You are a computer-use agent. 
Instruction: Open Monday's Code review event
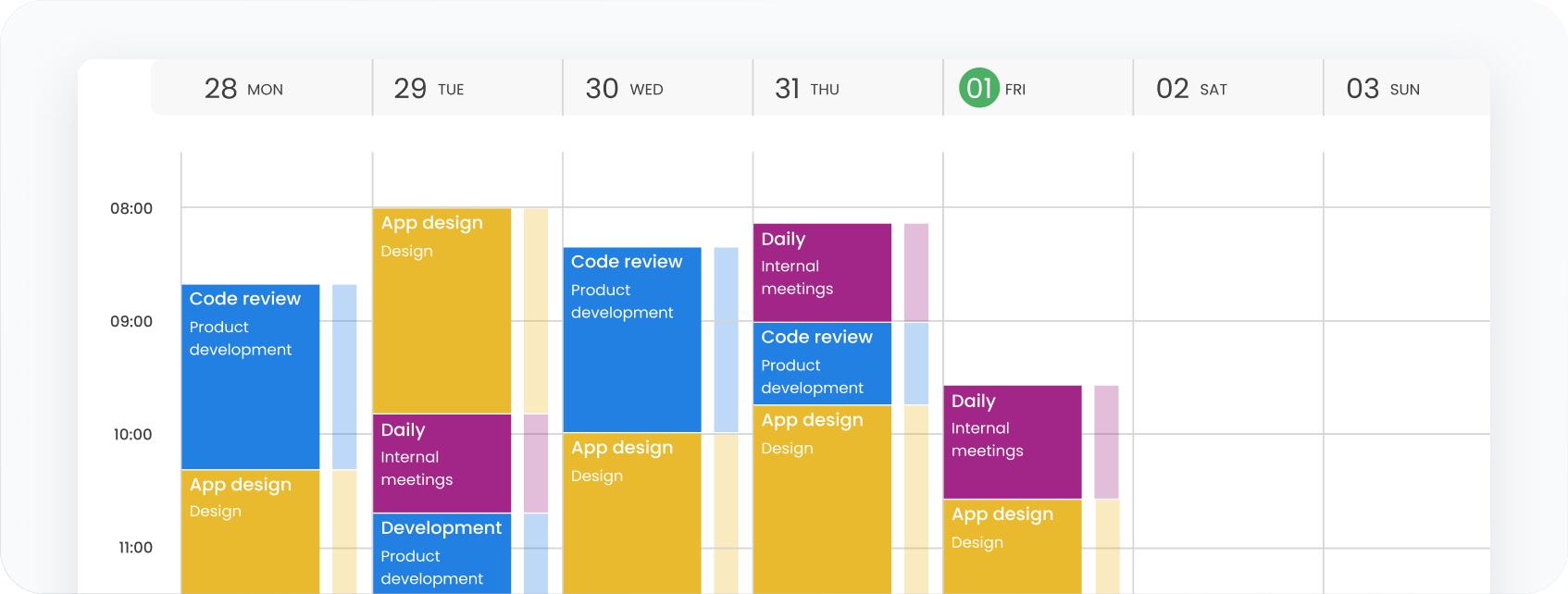click(250, 370)
